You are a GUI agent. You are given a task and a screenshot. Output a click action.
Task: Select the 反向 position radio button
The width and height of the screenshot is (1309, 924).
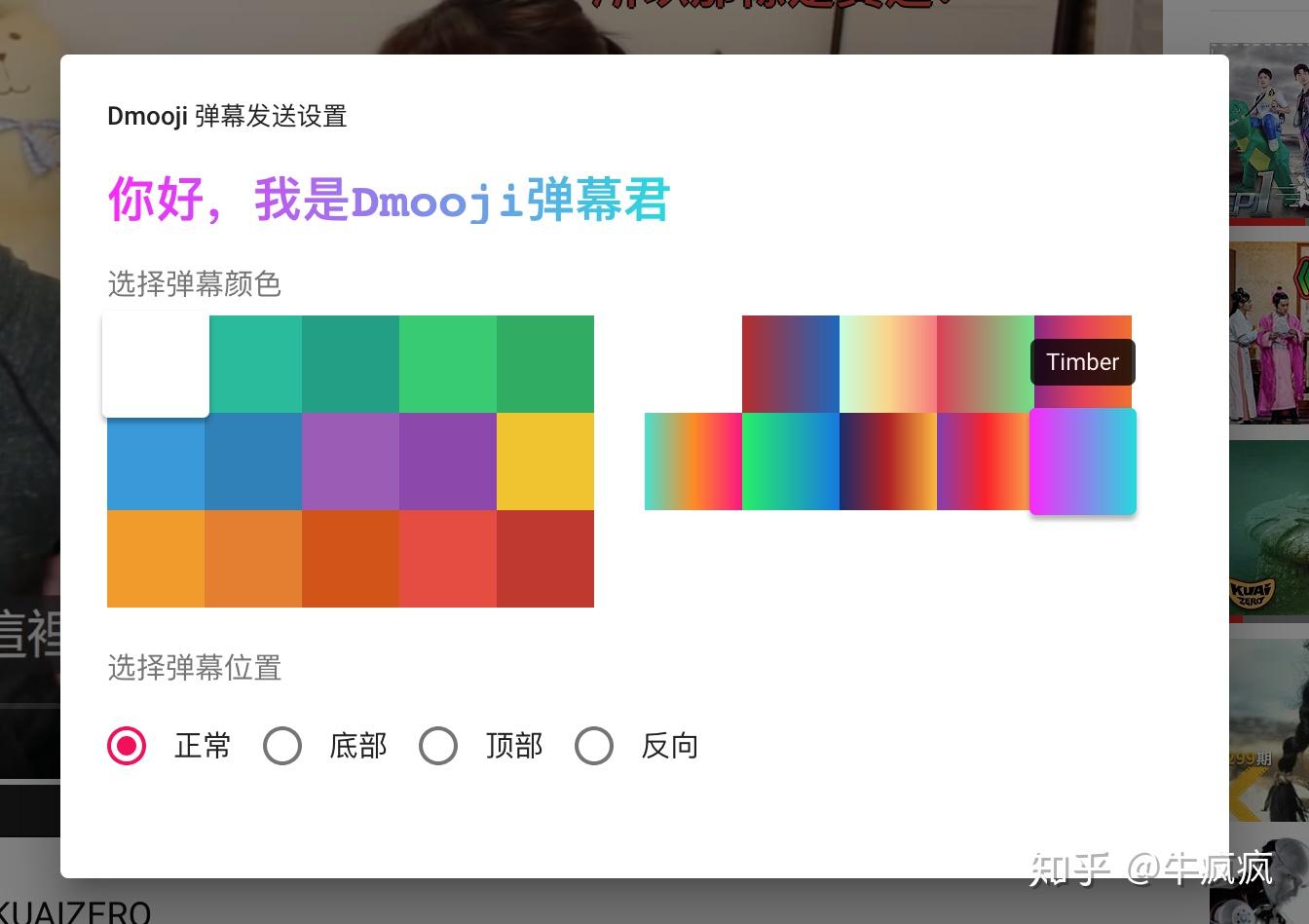click(594, 746)
